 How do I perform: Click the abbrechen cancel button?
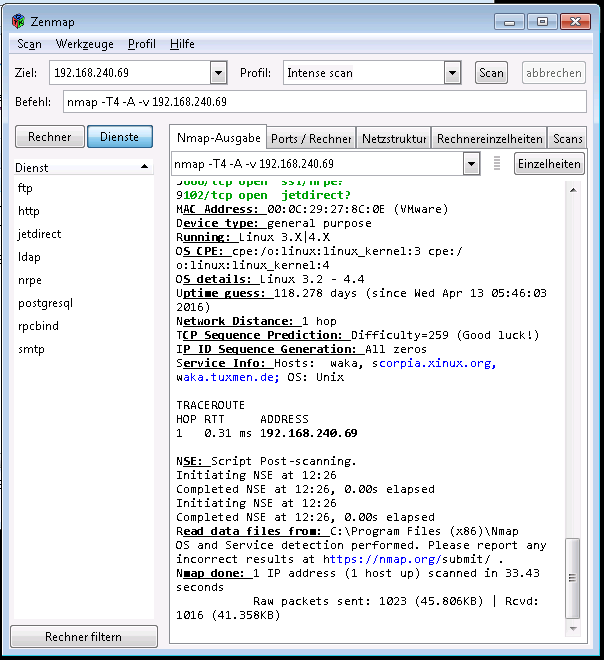(553, 73)
